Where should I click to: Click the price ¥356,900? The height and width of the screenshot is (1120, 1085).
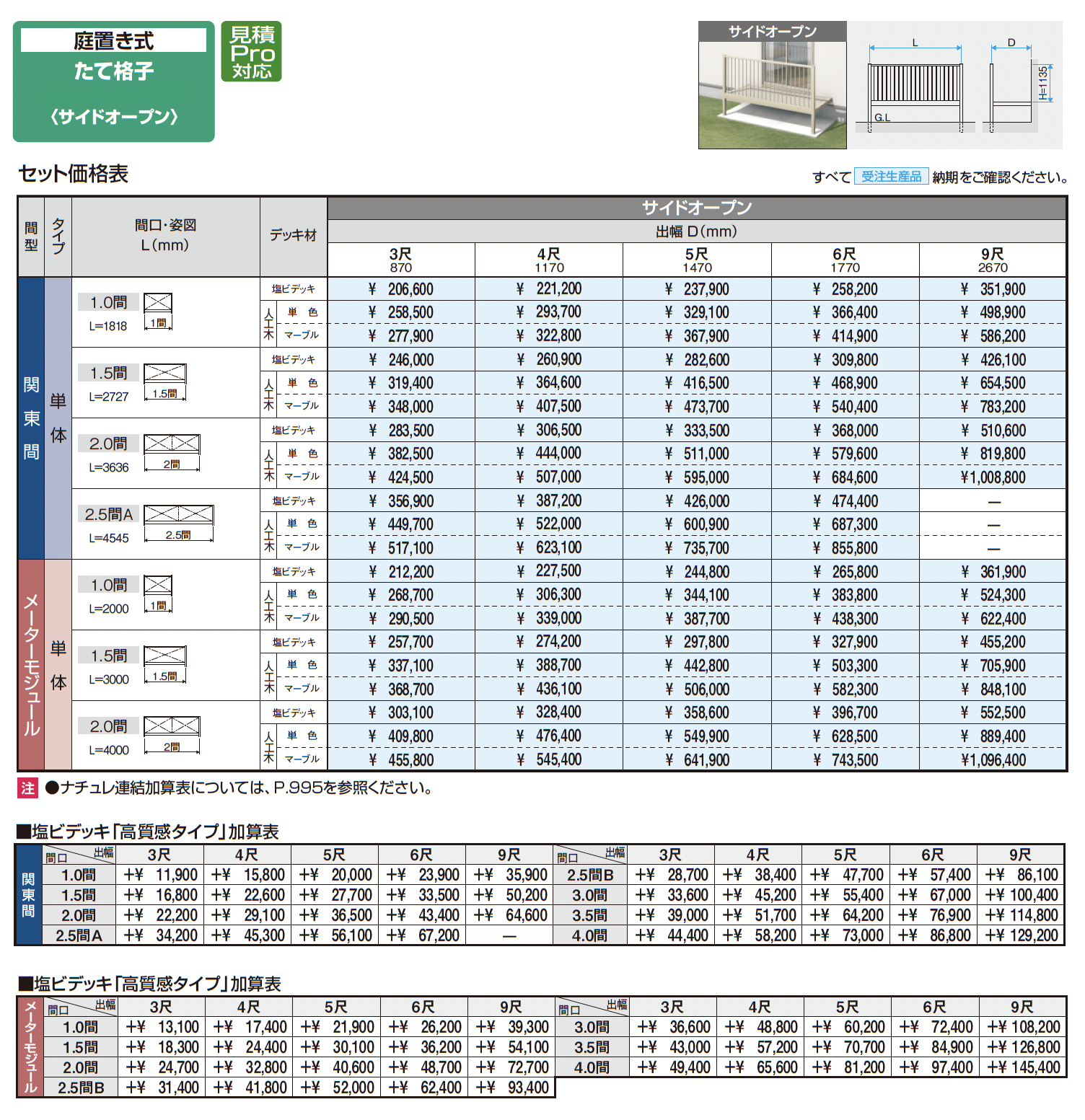[x=401, y=501]
